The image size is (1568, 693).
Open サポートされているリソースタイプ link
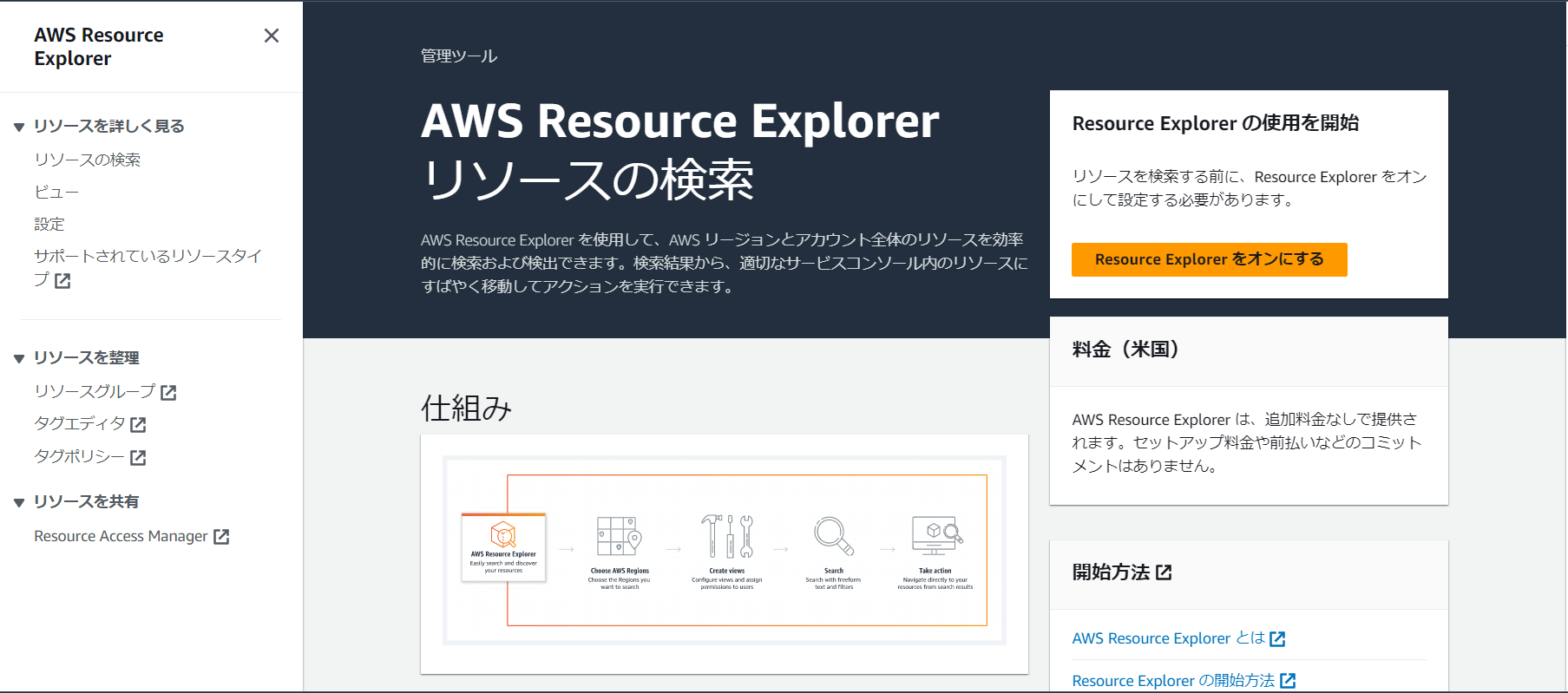pyautogui.click(x=148, y=267)
